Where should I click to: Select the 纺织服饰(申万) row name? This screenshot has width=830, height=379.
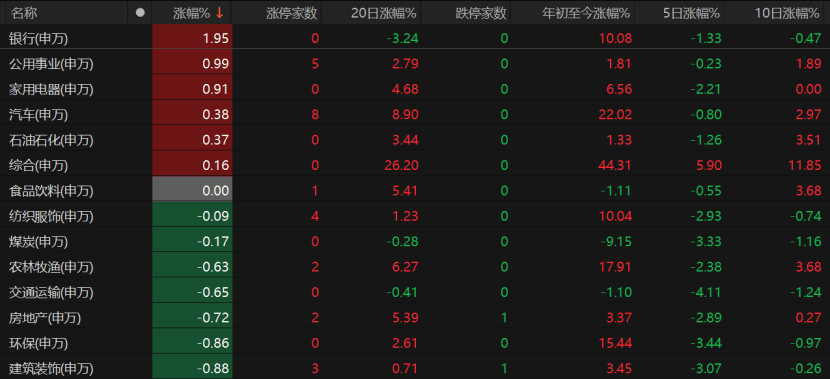coord(51,216)
